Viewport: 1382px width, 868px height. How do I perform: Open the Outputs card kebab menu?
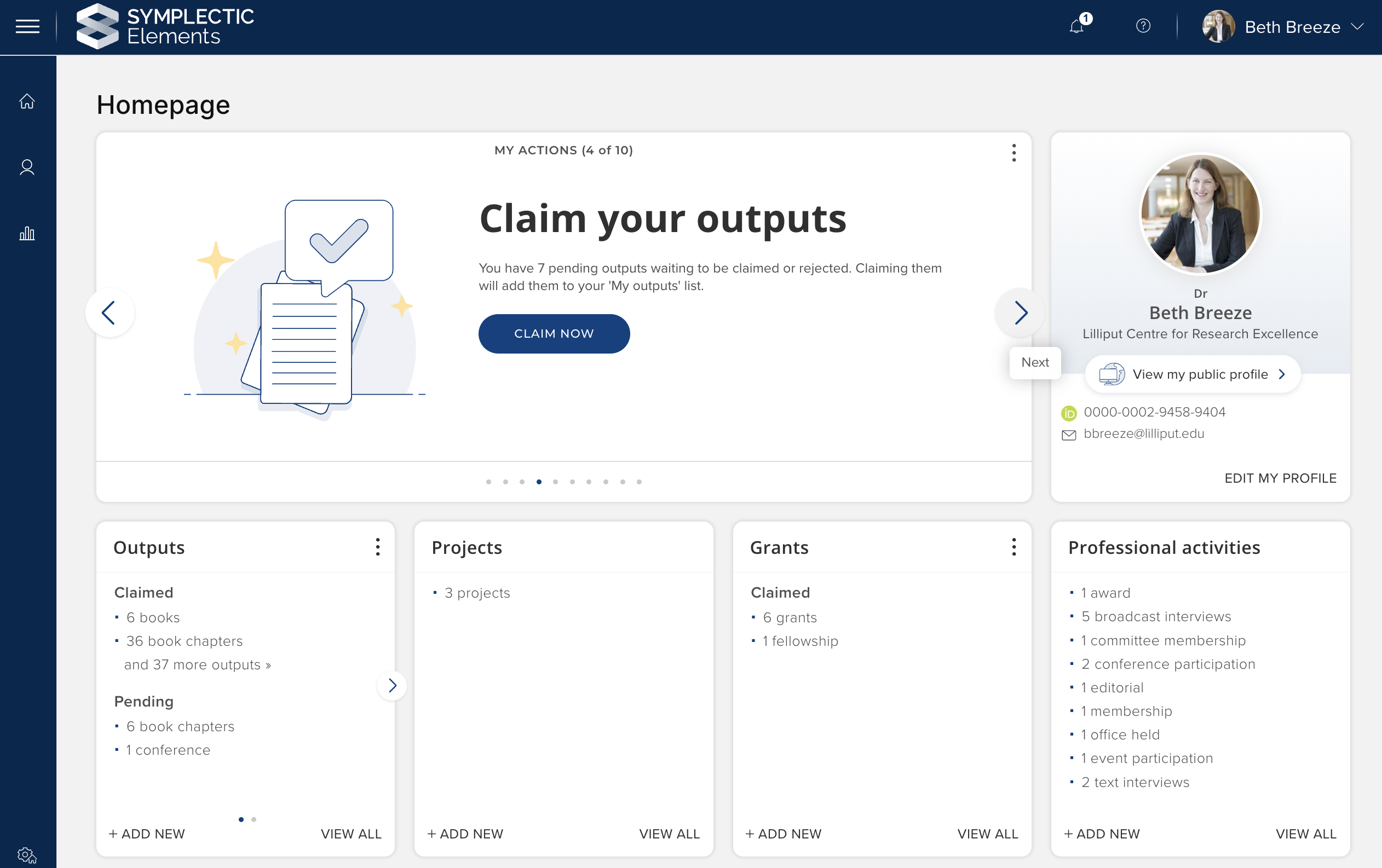point(377,547)
